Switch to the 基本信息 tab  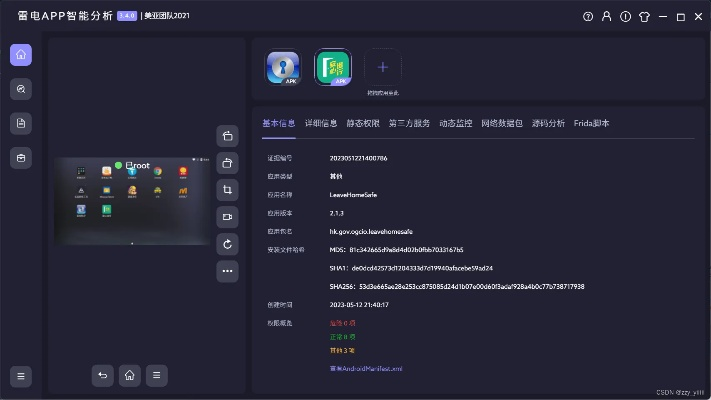pos(279,123)
